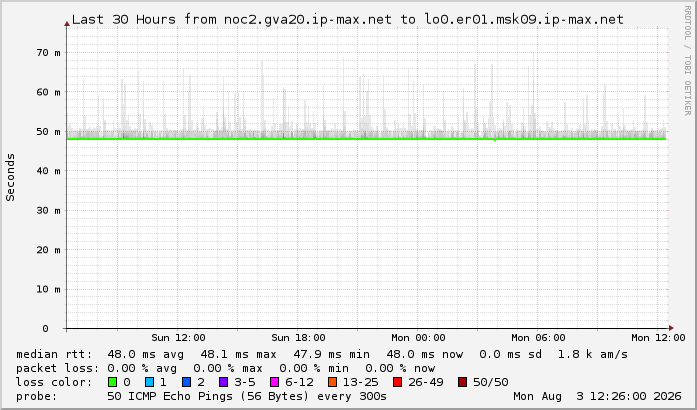
Task: Click the orange loss swatch for 13-25
Action: [x=332, y=382]
